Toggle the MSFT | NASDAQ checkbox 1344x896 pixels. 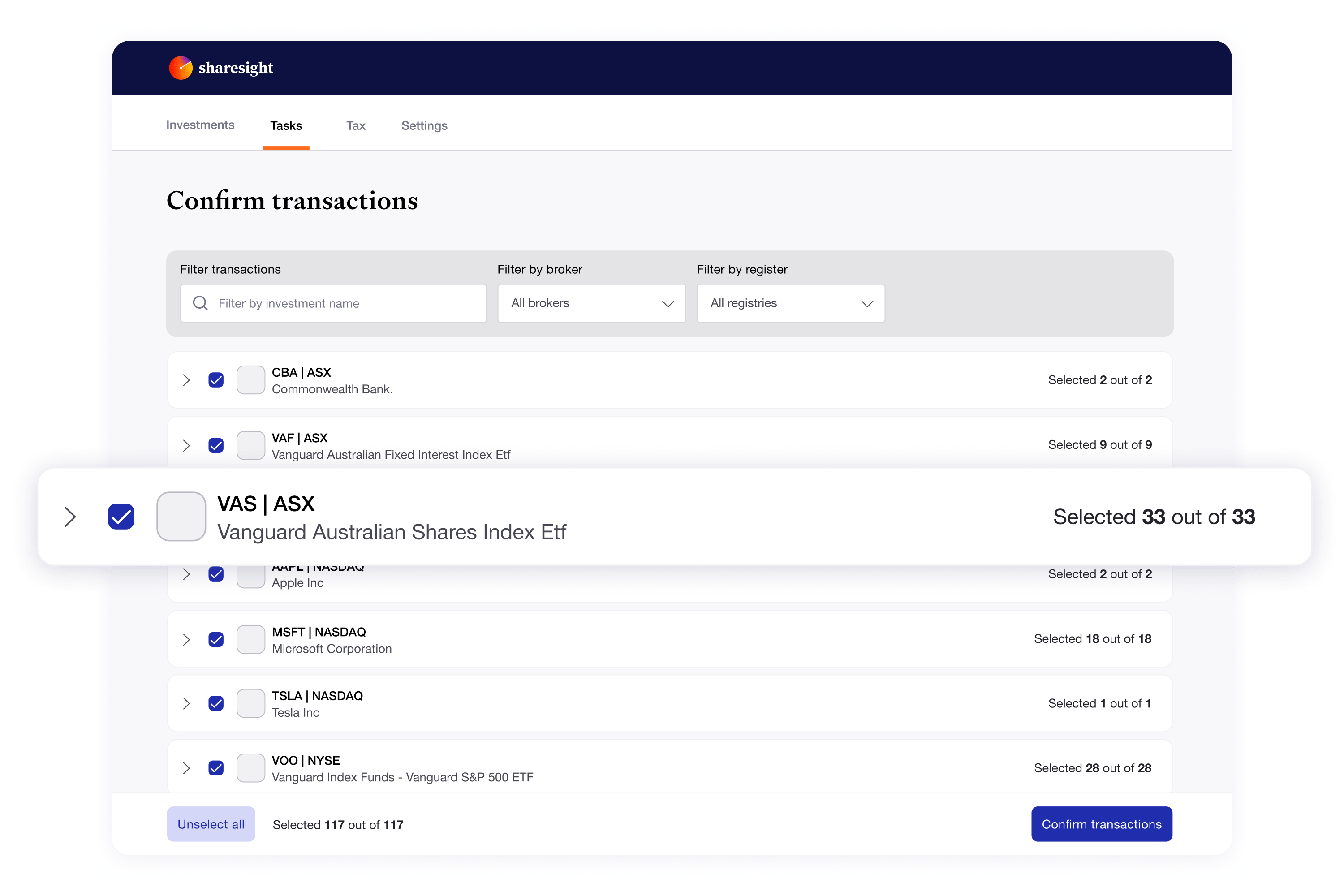(216, 639)
